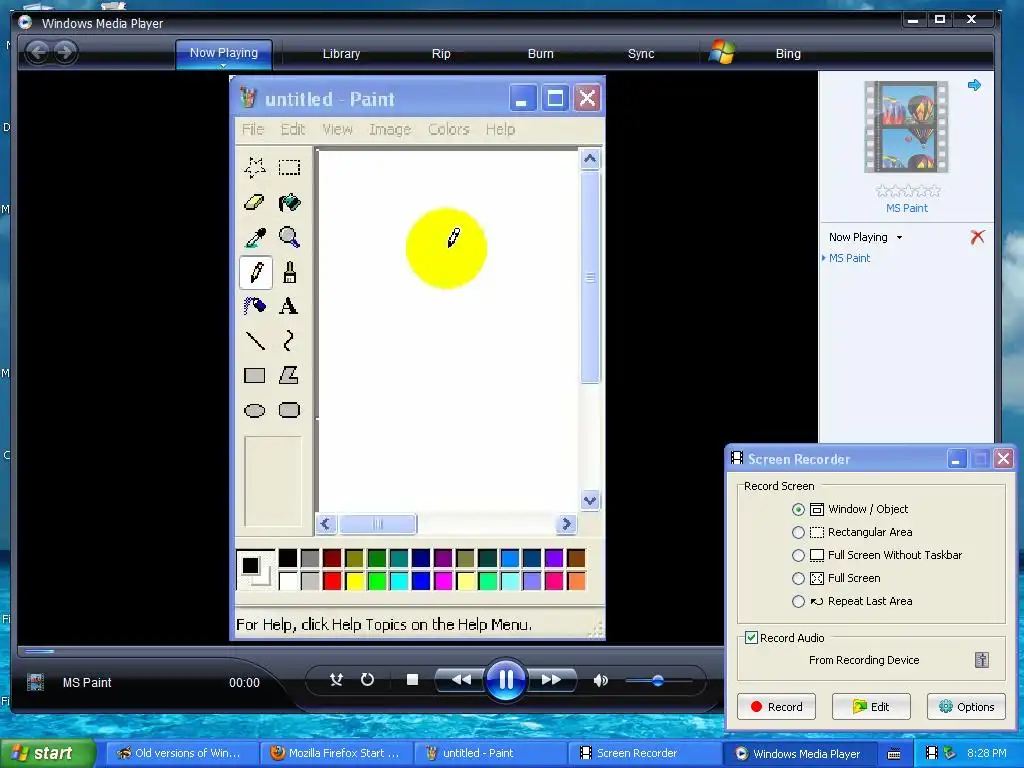Stop playback in Windows Media Player
The height and width of the screenshot is (768, 1024).
[x=412, y=680]
